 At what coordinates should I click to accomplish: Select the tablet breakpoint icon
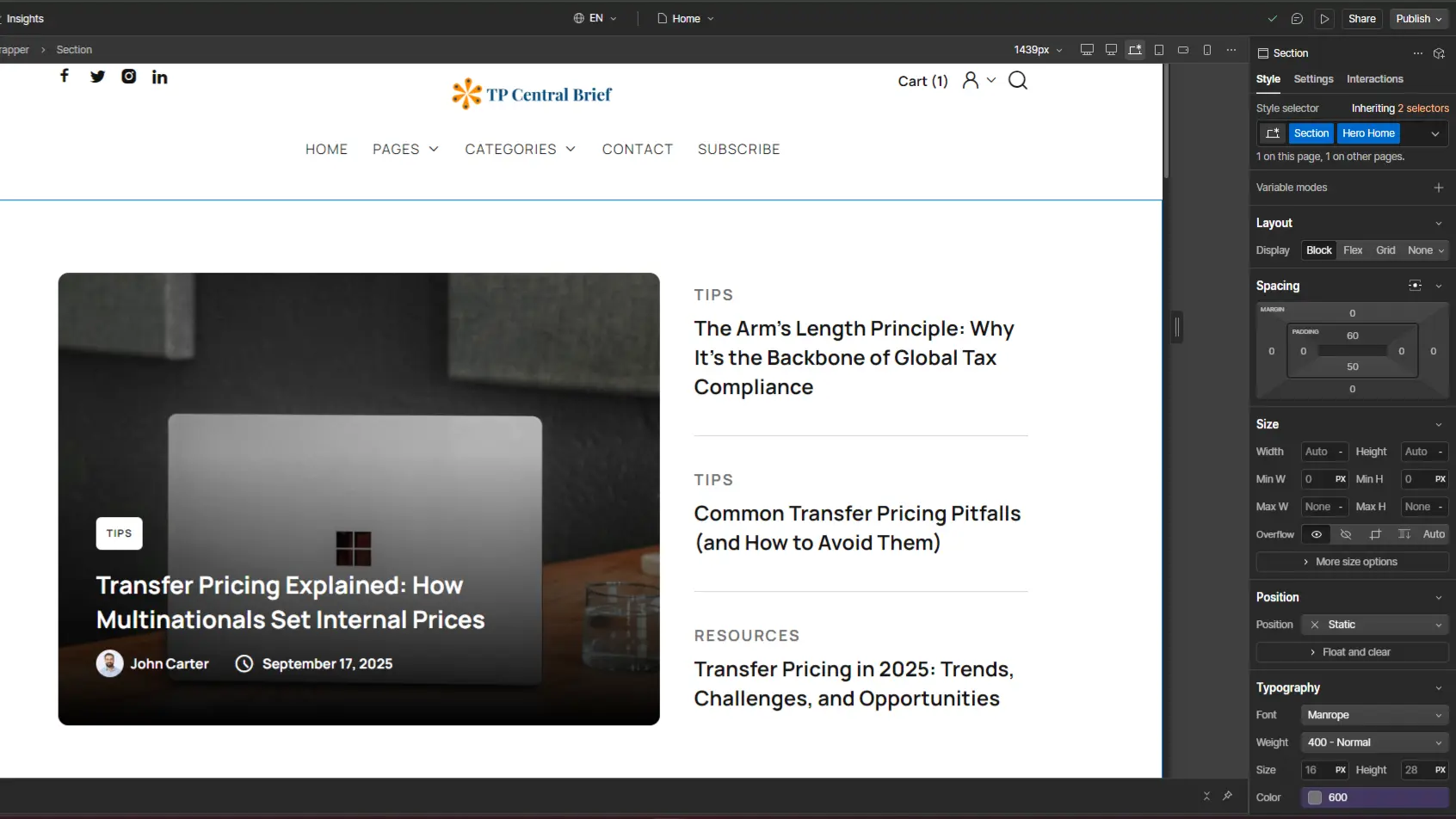(x=1159, y=49)
